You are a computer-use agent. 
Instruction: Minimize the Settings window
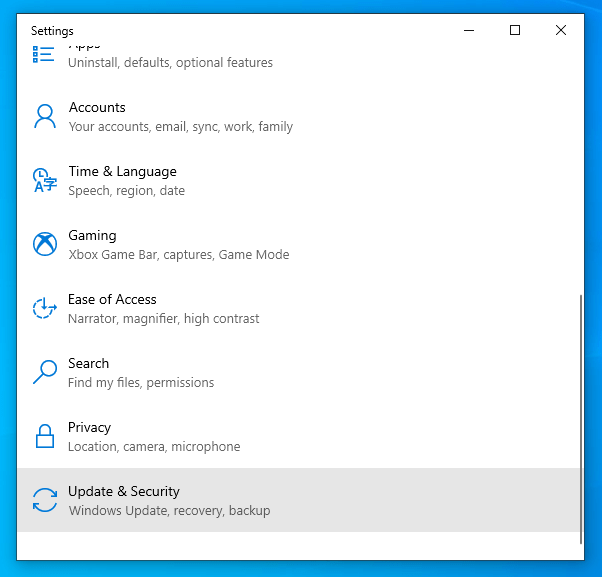click(469, 30)
